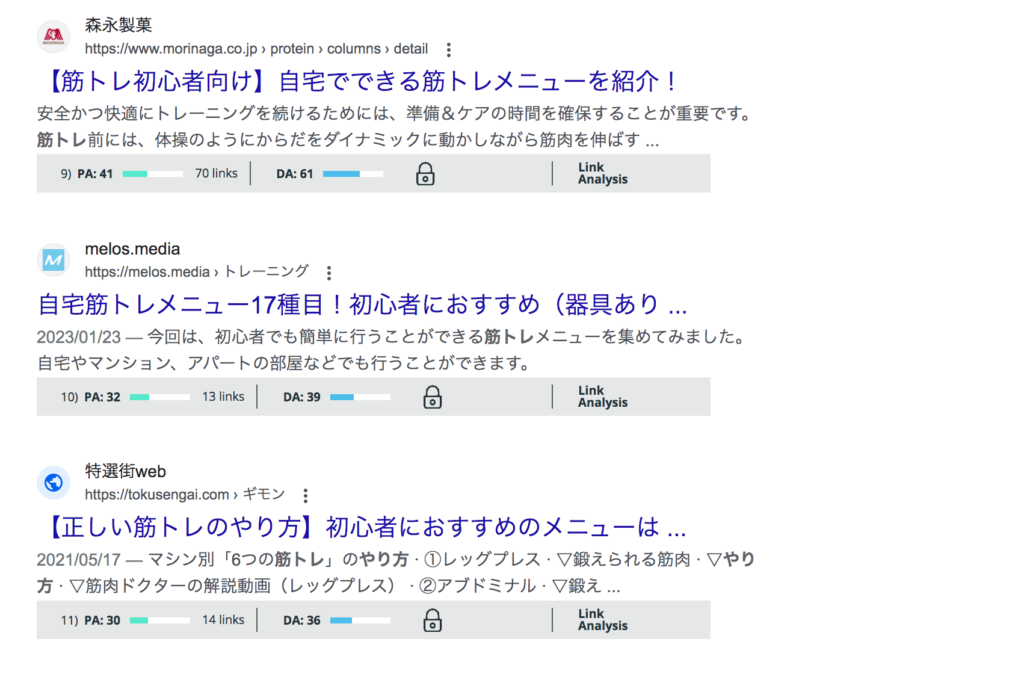Open 【正しい筋トレのやり方】 result title
Image resolution: width=1024 pixels, height=674 pixels.
(x=362, y=527)
